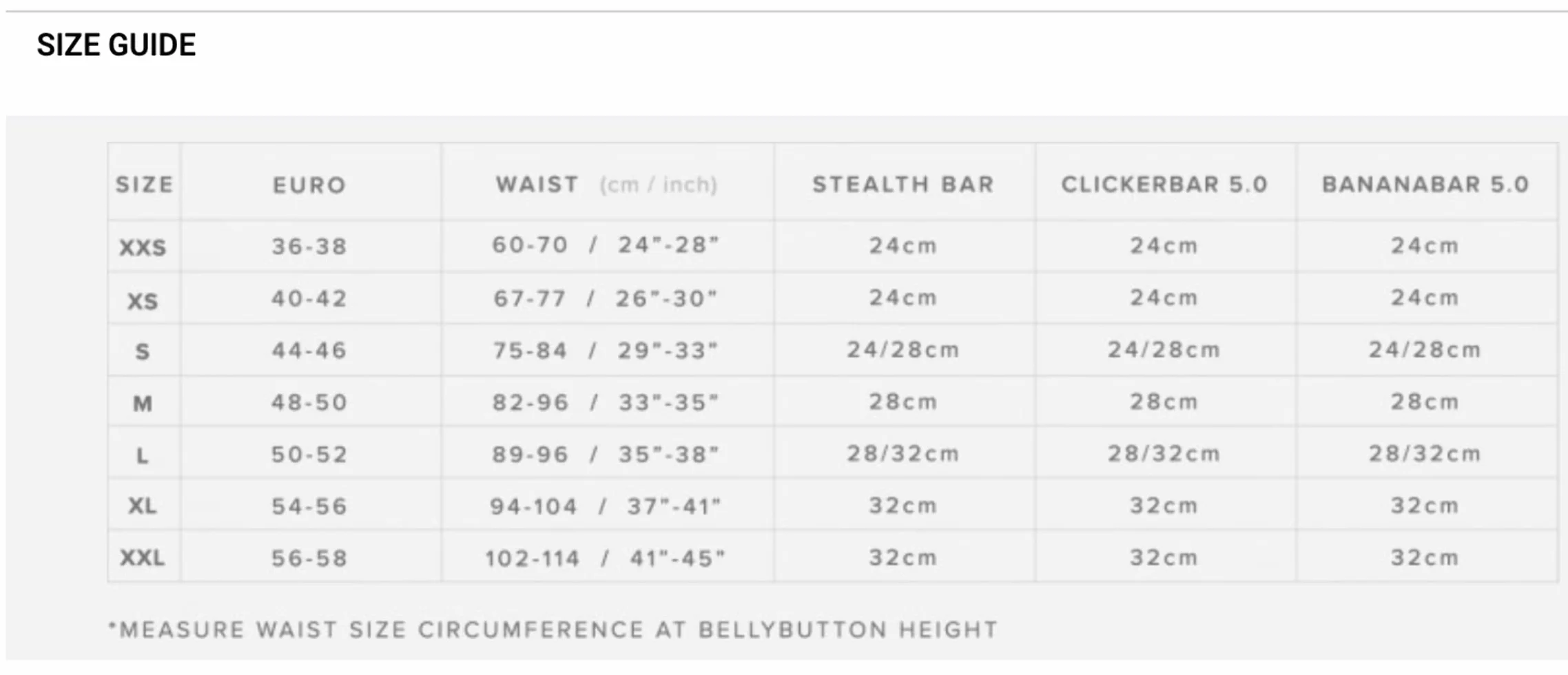Click the 75-84 / 29"-33" waist cell
The image size is (1568, 675).
point(606,351)
